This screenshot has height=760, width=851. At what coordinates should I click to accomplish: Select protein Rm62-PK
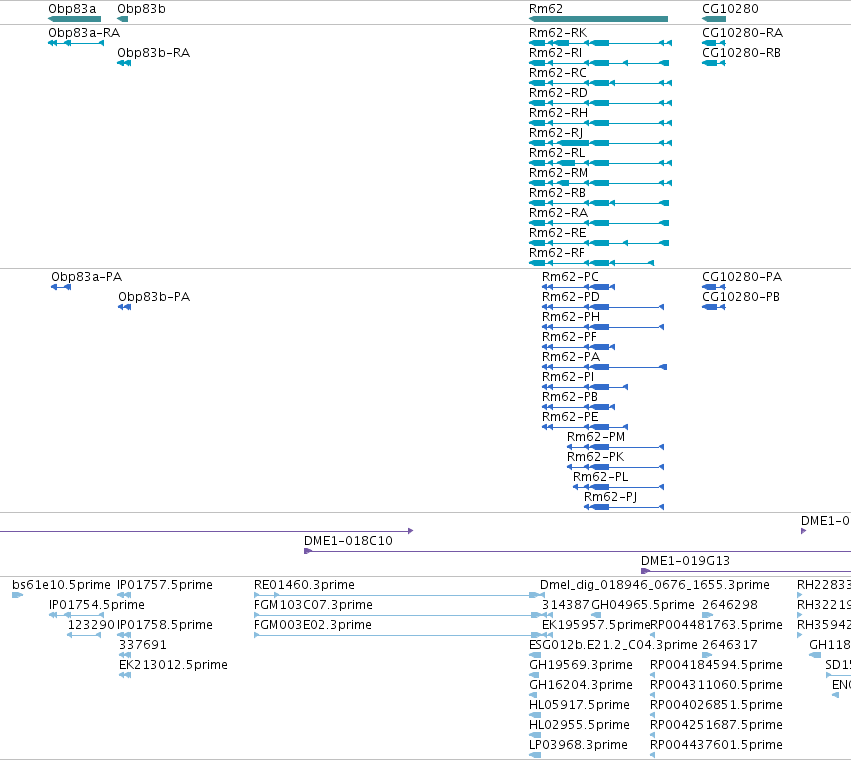point(615,467)
